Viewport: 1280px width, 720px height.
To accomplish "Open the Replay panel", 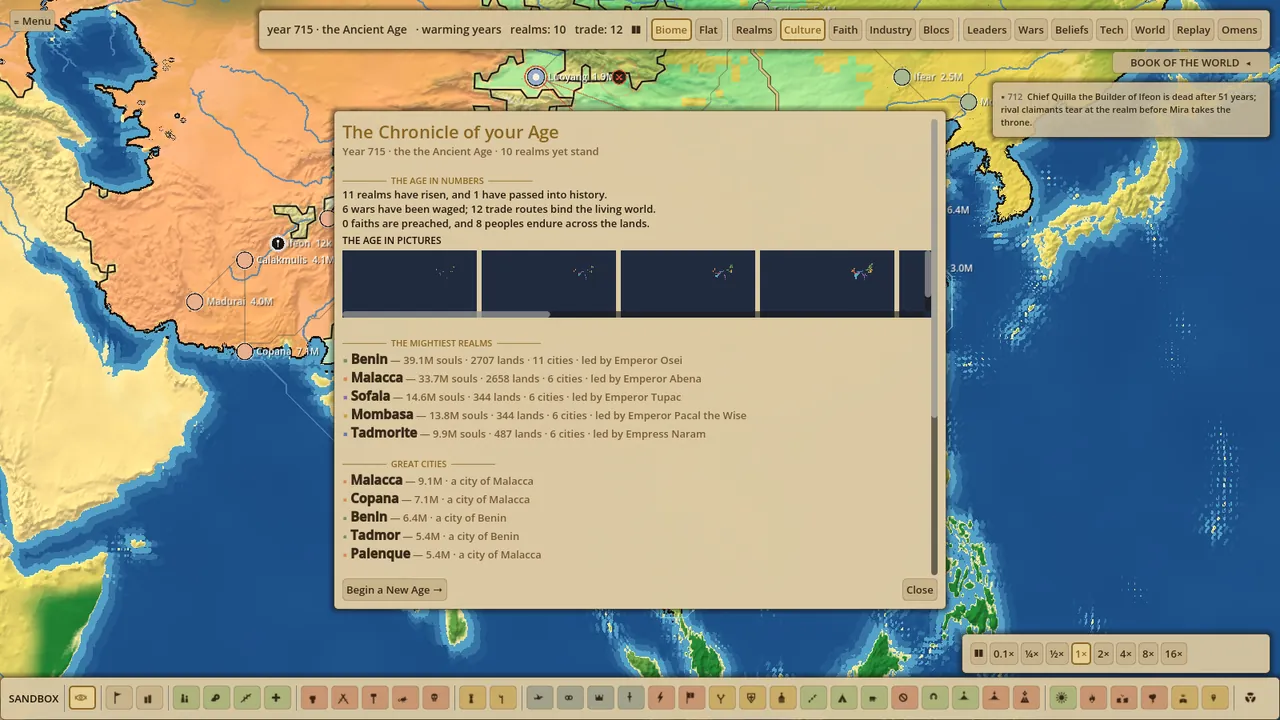I will (x=1193, y=30).
